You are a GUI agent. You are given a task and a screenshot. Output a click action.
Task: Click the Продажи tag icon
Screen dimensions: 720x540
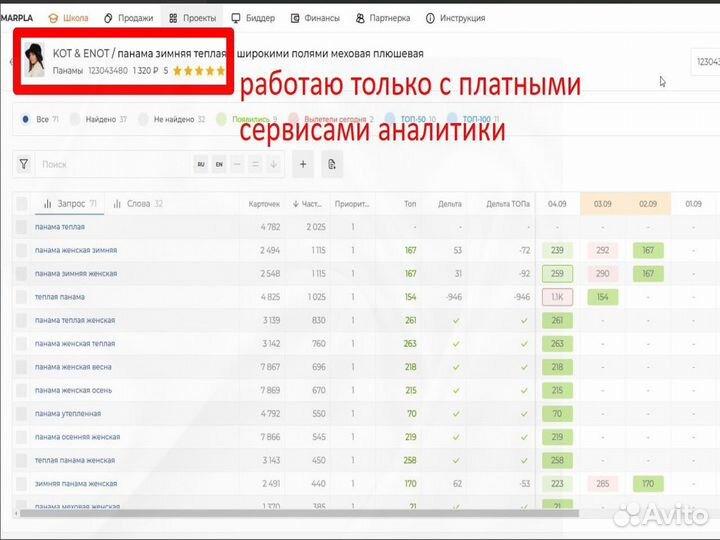point(108,18)
